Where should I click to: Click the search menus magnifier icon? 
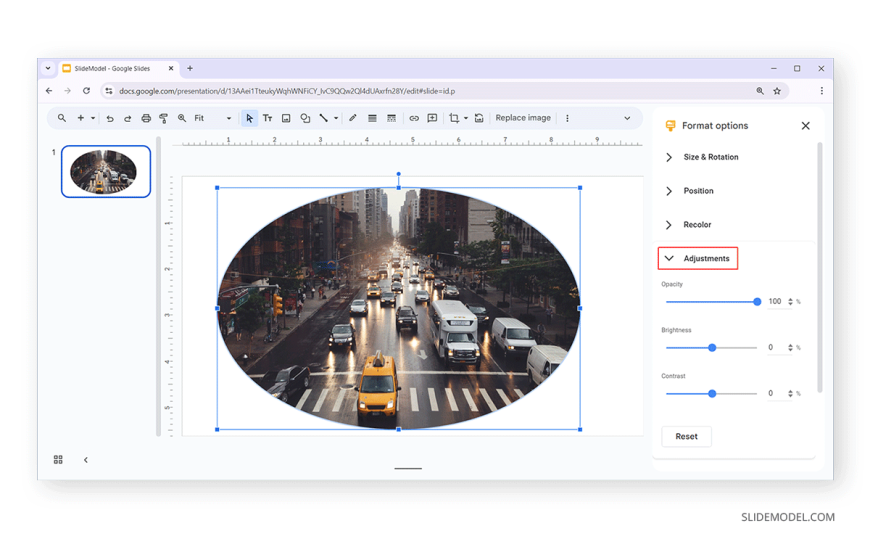[62, 118]
